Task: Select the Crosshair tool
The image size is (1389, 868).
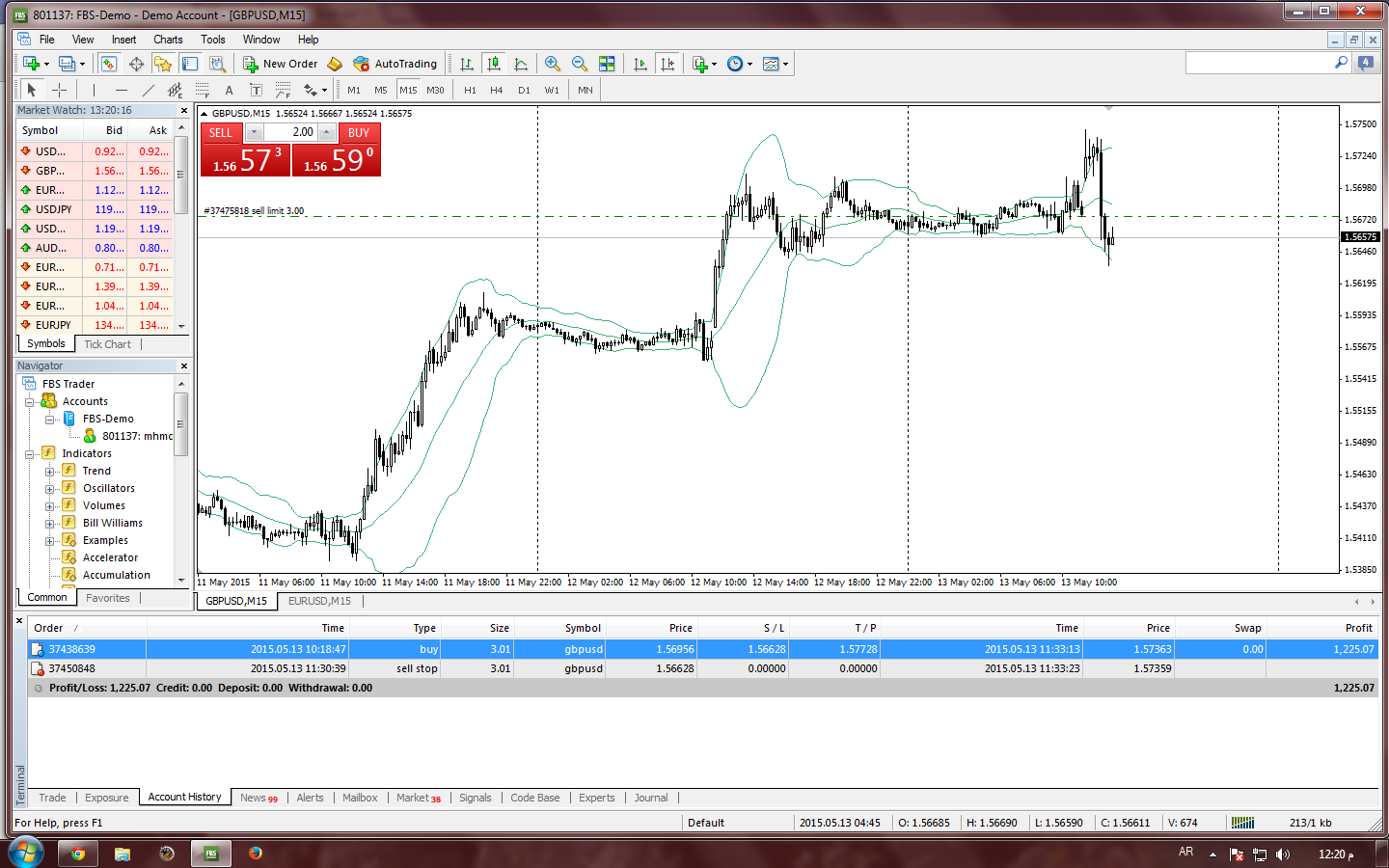Action: tap(59, 90)
